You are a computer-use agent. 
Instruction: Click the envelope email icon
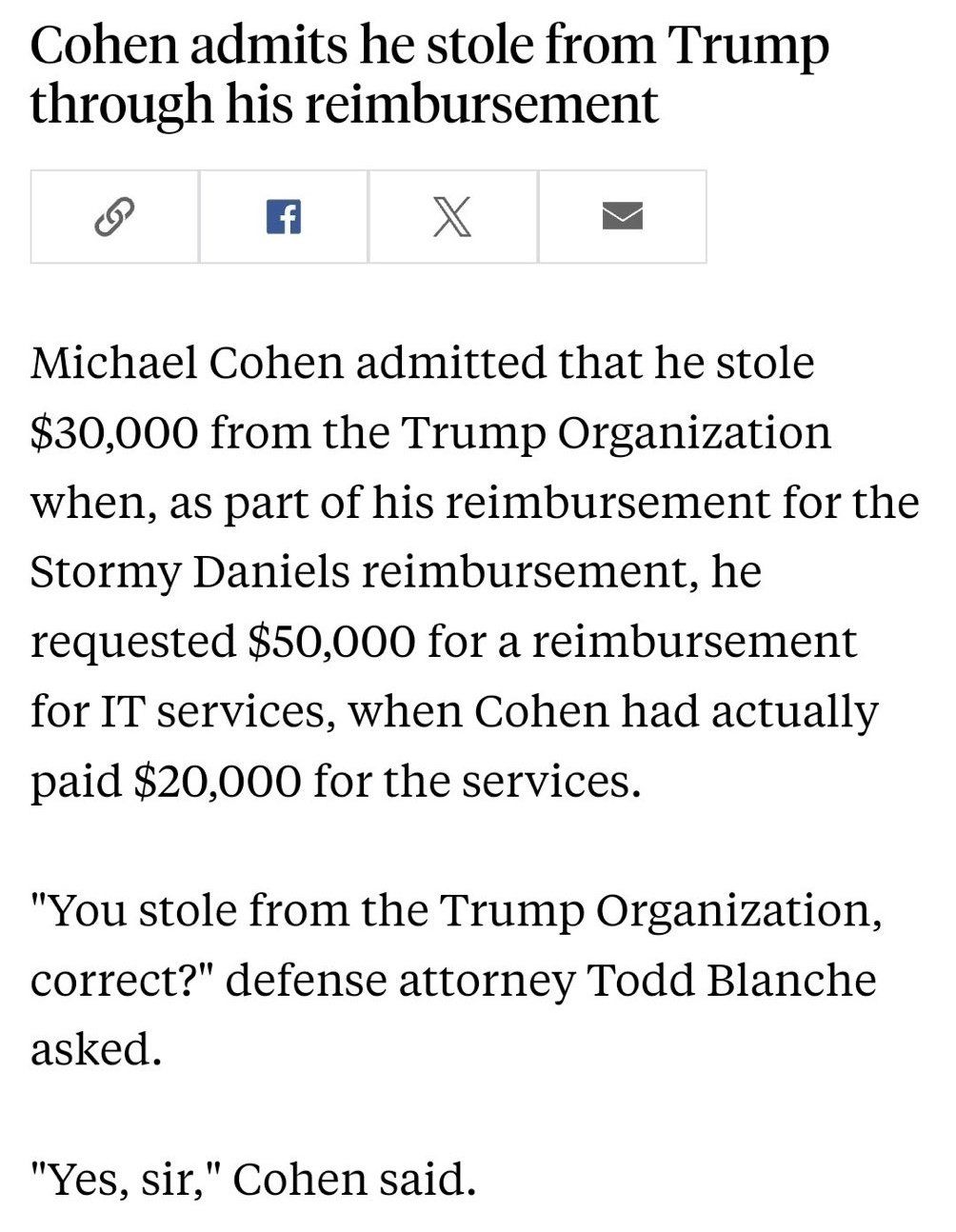pos(621,216)
